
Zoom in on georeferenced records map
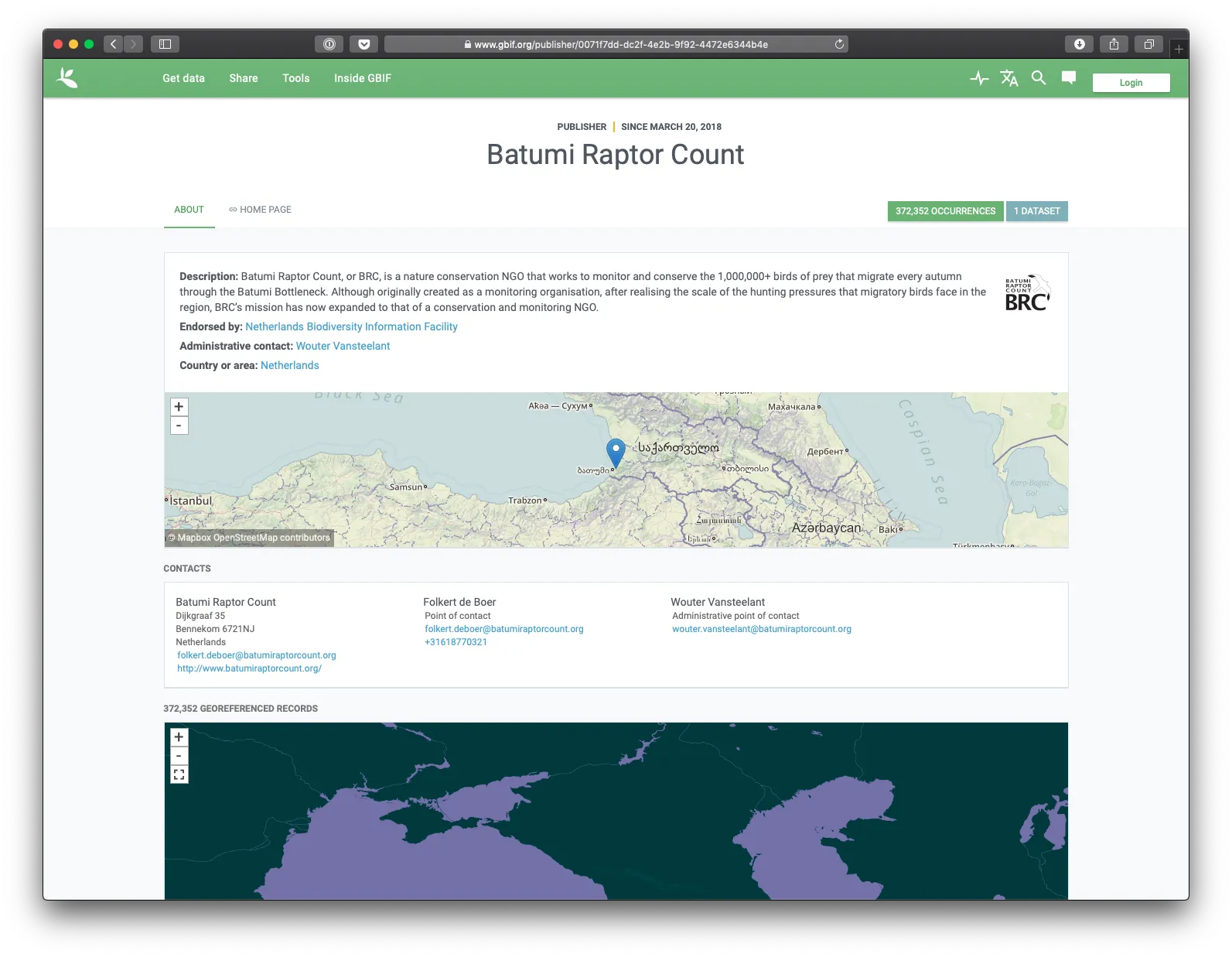point(179,737)
